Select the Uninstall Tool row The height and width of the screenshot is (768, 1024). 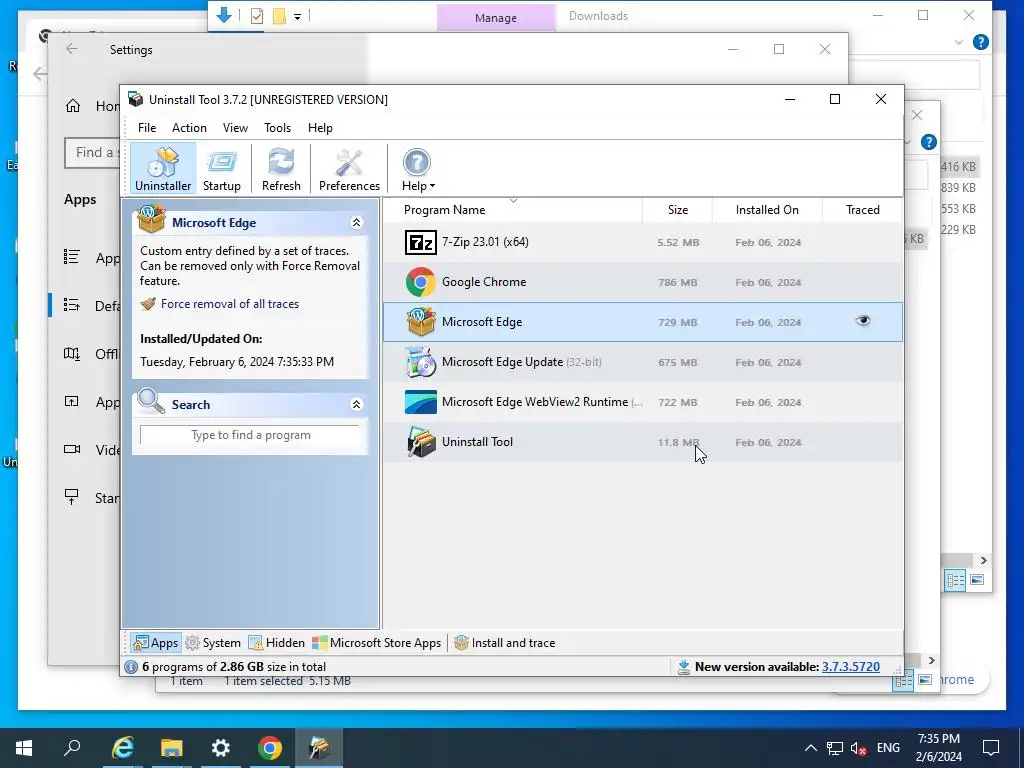coord(643,442)
